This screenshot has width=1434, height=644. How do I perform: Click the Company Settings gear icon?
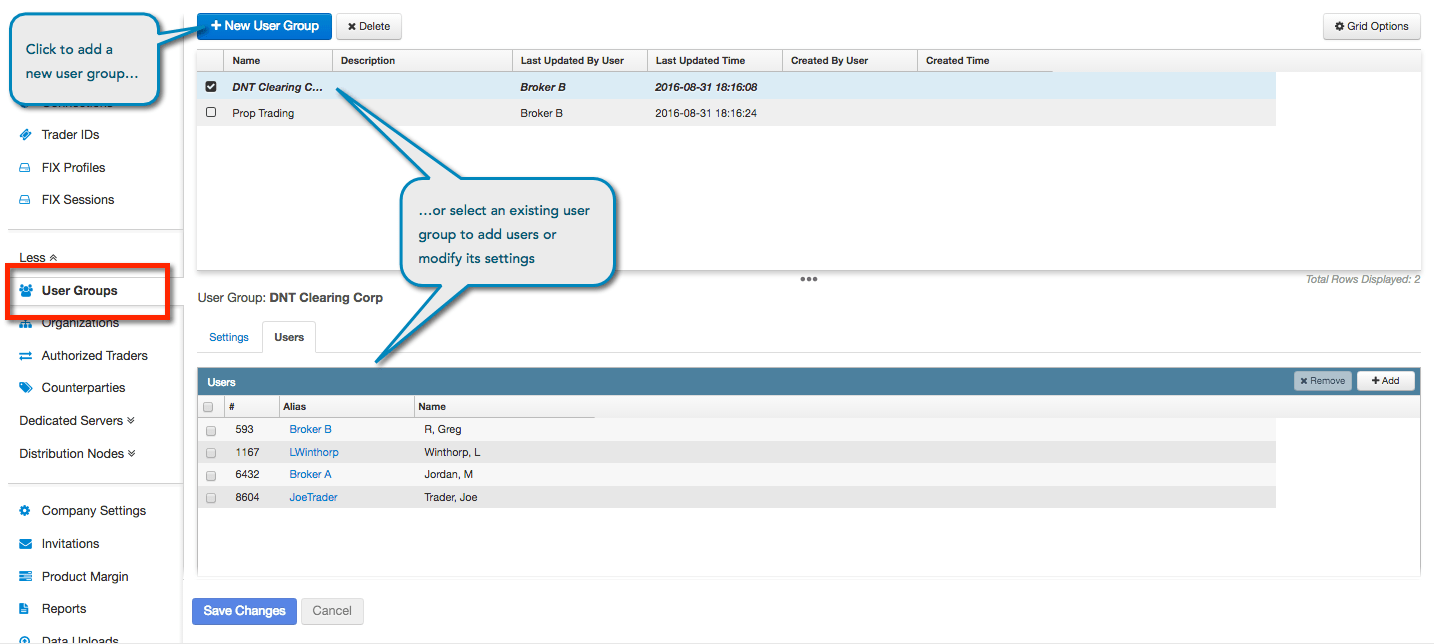25,511
